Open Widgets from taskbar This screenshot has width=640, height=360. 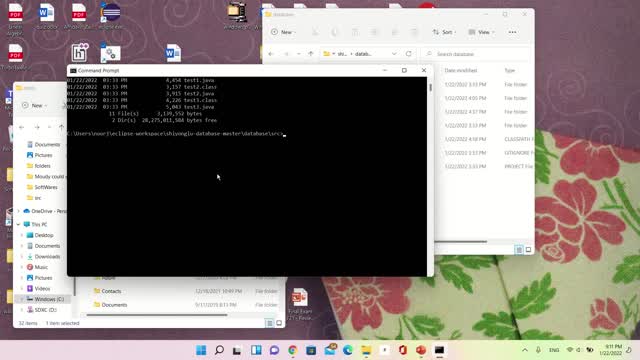coord(256,350)
